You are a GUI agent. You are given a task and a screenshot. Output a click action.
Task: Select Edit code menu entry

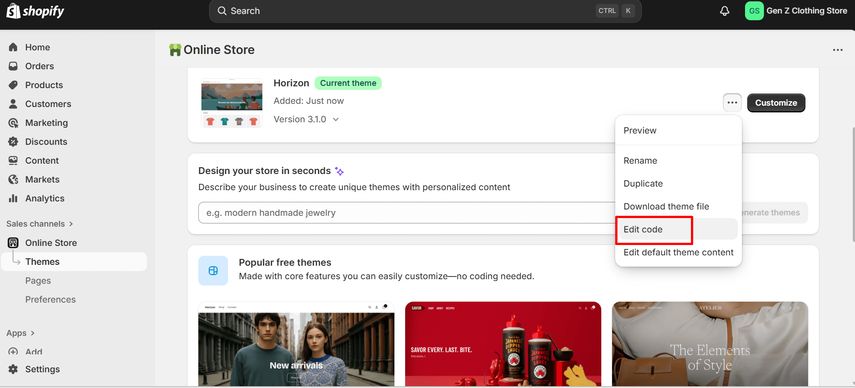coord(678,229)
